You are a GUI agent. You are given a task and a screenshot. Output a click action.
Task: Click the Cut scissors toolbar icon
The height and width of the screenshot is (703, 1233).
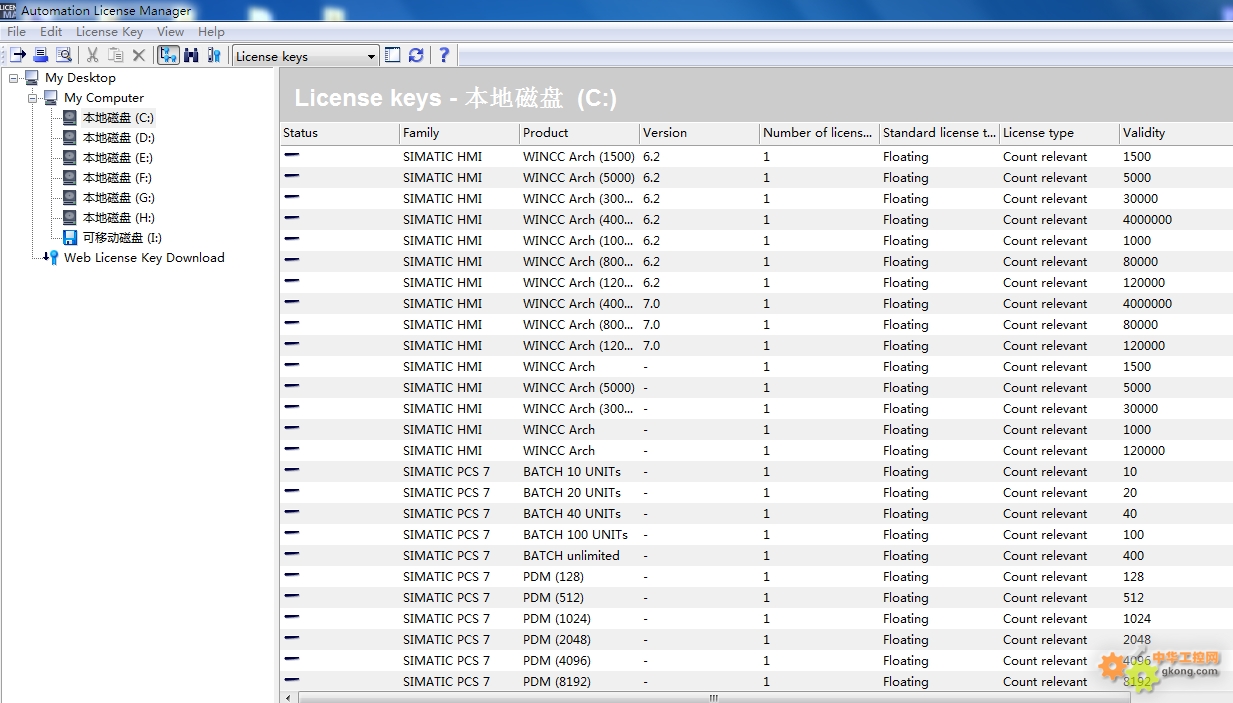tap(93, 56)
